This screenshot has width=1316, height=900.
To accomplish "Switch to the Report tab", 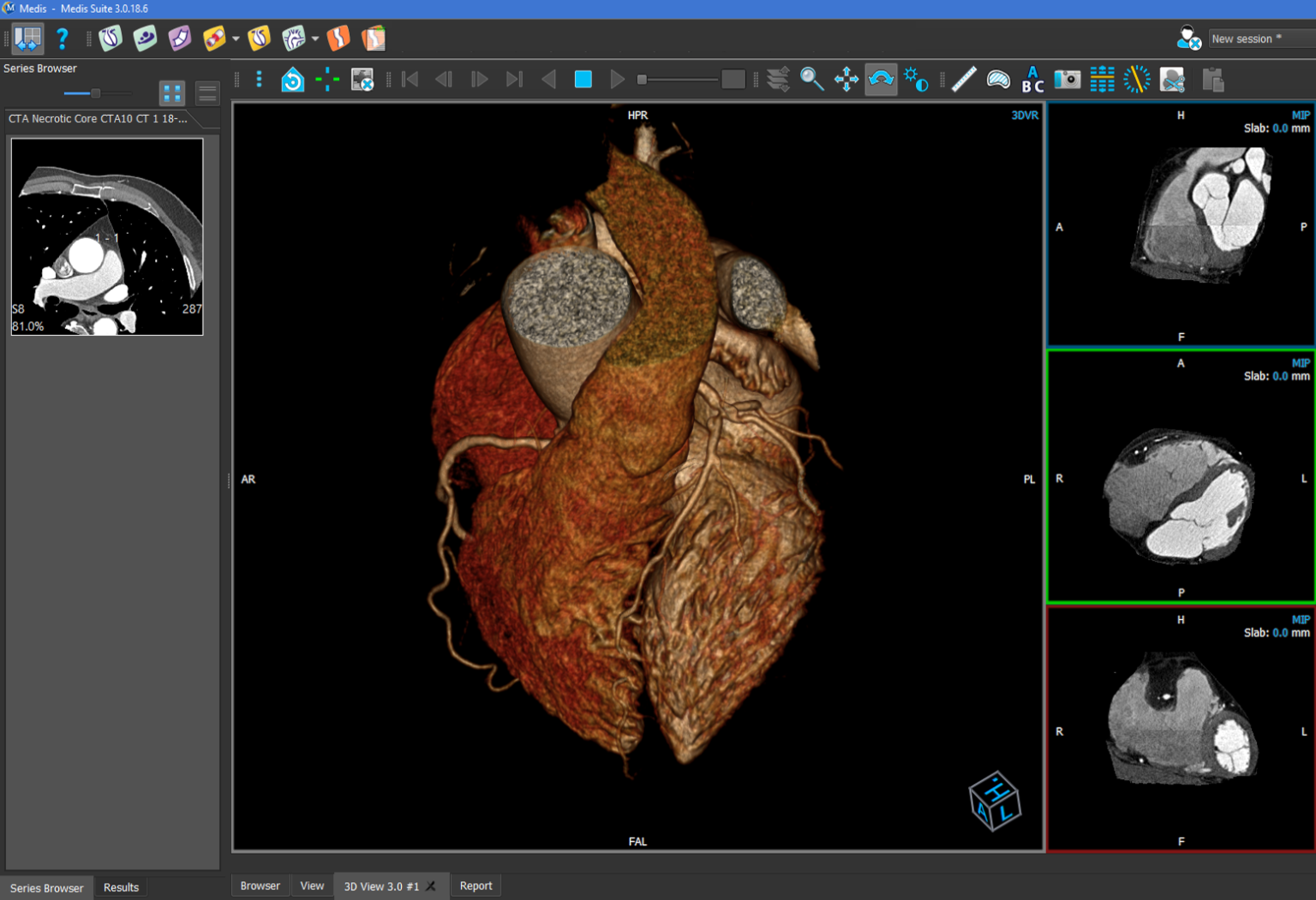I will pos(476,885).
